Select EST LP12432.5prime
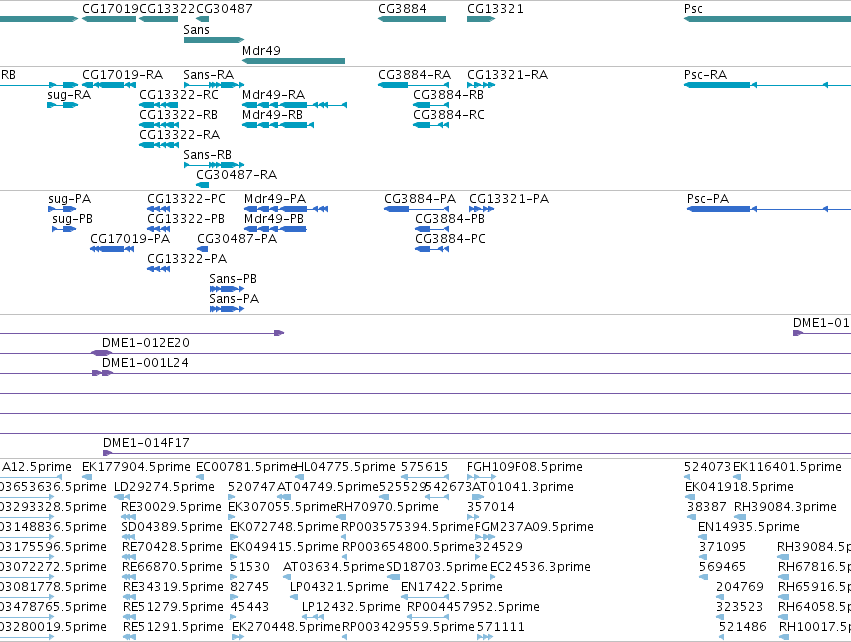The height and width of the screenshot is (642, 851). pyautogui.click(x=351, y=607)
